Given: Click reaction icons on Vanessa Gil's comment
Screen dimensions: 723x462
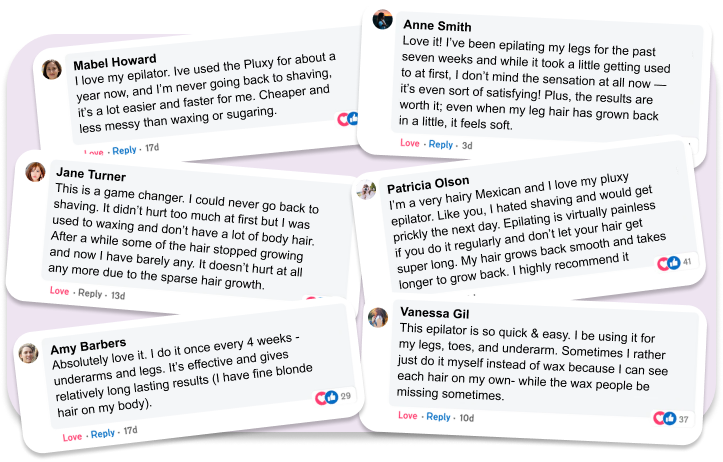Looking at the screenshot, I should point(664,418).
